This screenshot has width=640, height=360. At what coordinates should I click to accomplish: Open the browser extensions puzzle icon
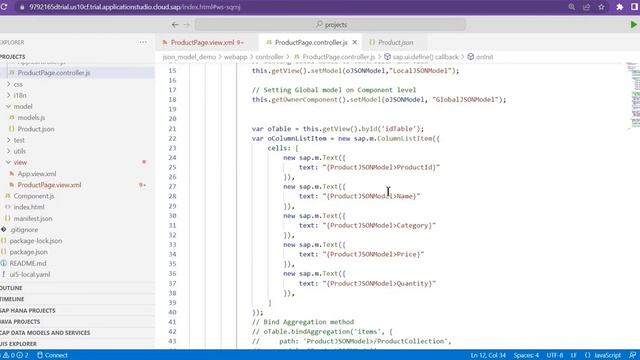620,7
